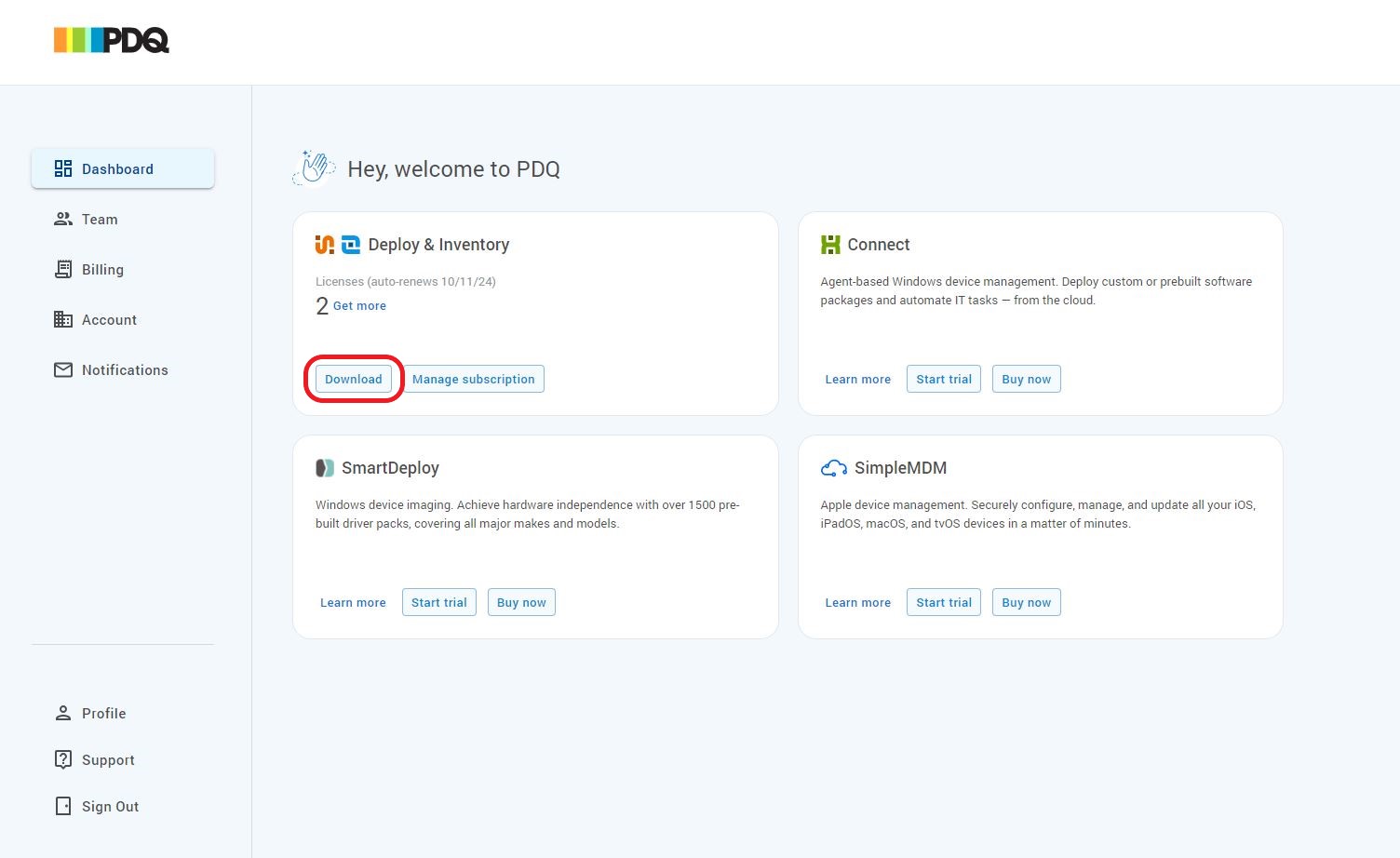Start a trial of SimpleMDM
This screenshot has height=858, width=1400.
[x=944, y=602]
